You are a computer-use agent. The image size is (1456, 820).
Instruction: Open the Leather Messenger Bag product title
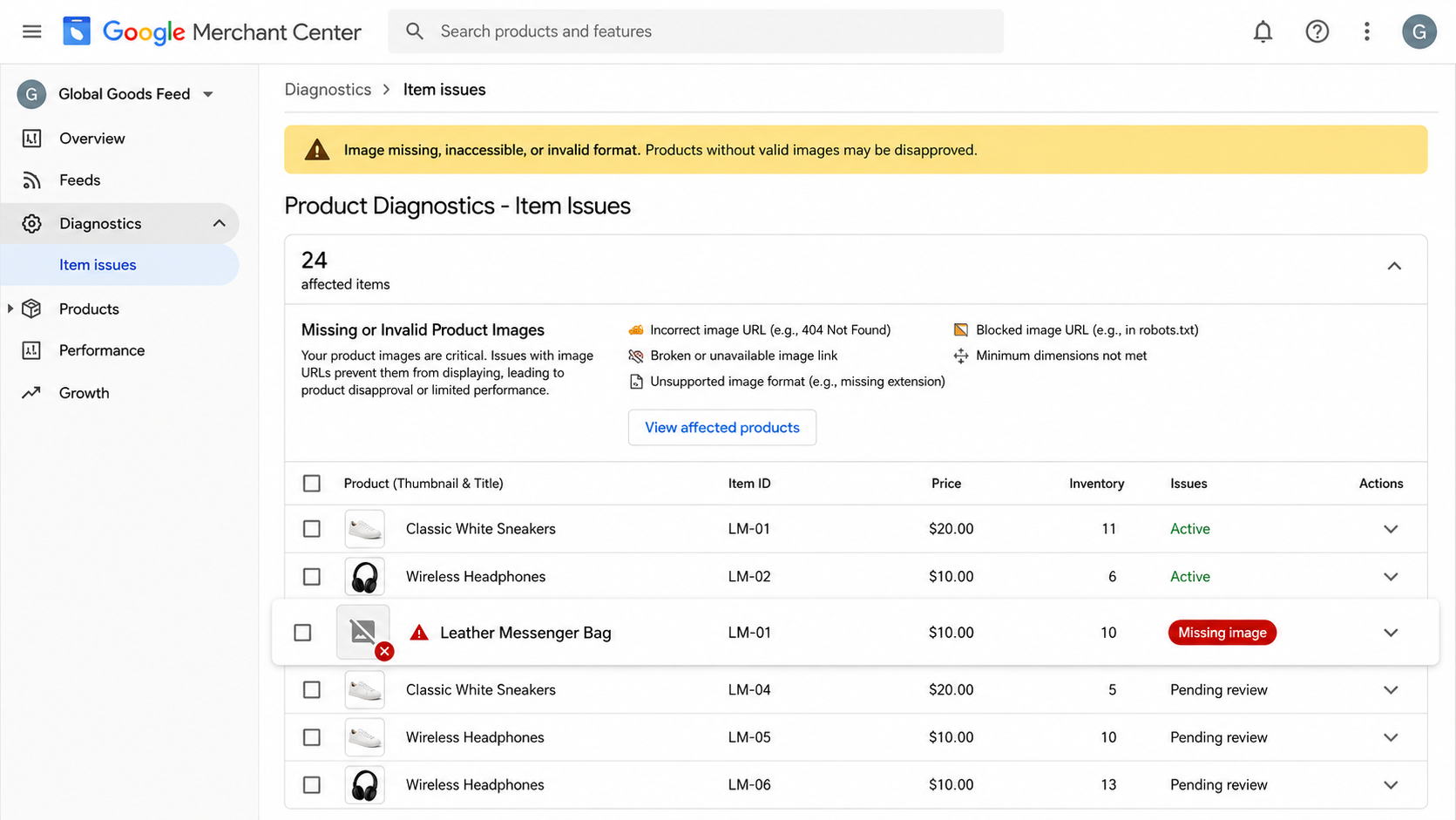[525, 633]
